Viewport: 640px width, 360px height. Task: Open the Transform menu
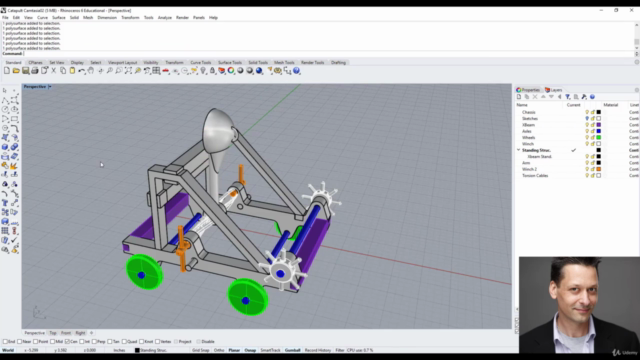(x=130, y=18)
